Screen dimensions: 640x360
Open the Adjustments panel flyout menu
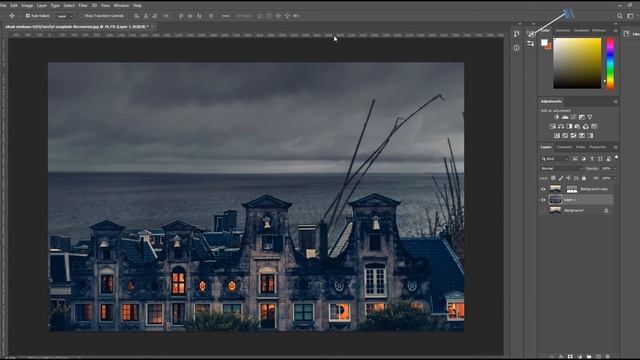pyautogui.click(x=615, y=102)
